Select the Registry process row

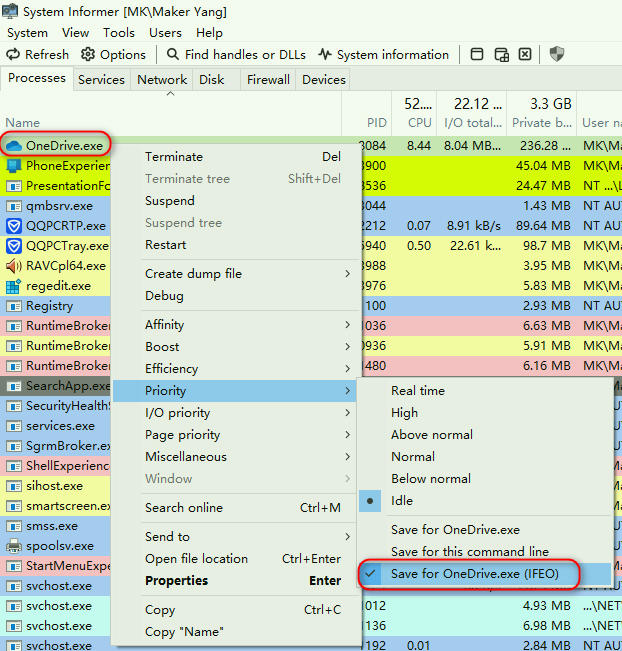click(x=49, y=306)
